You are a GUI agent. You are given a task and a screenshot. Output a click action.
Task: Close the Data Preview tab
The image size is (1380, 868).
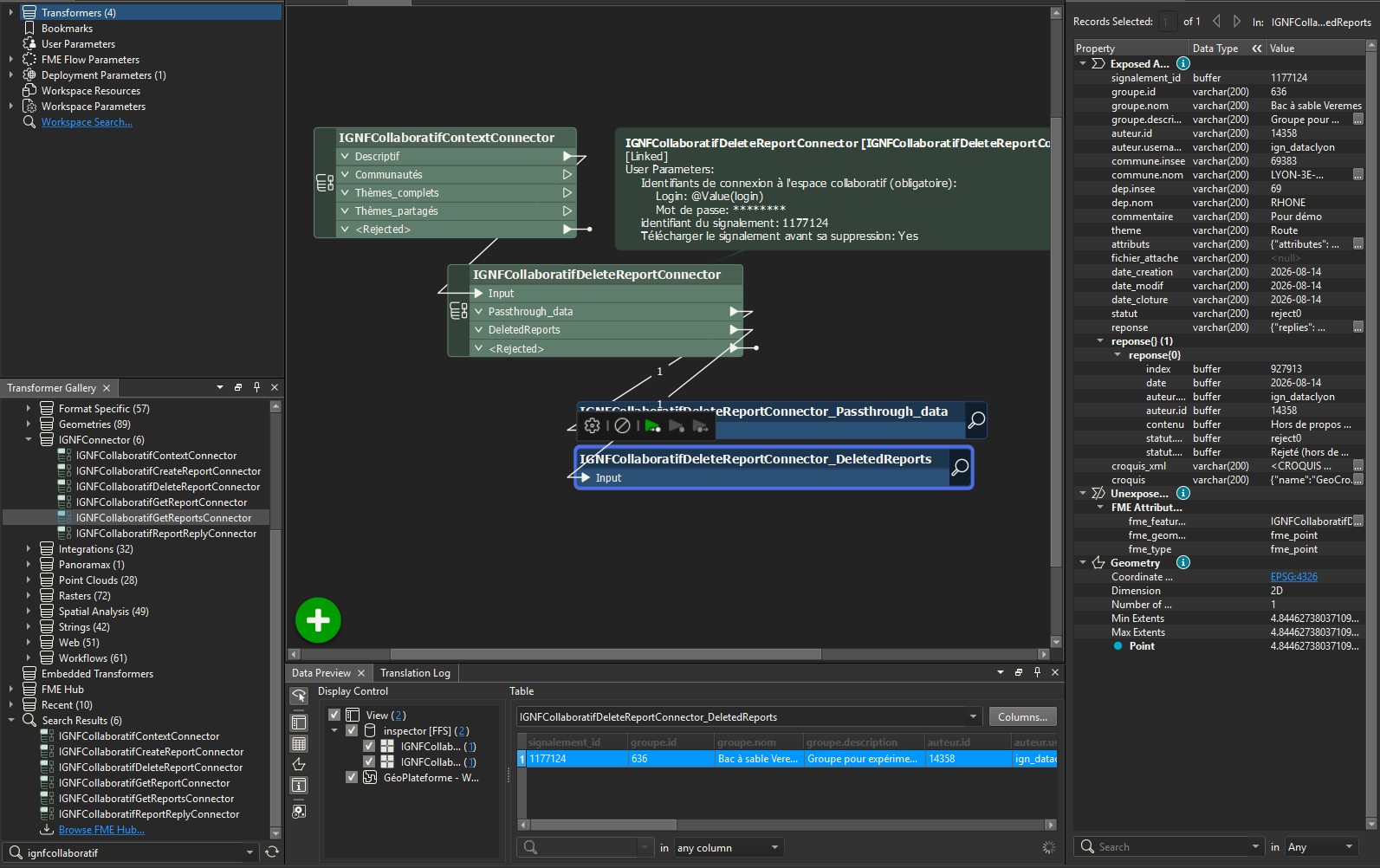tap(361, 672)
